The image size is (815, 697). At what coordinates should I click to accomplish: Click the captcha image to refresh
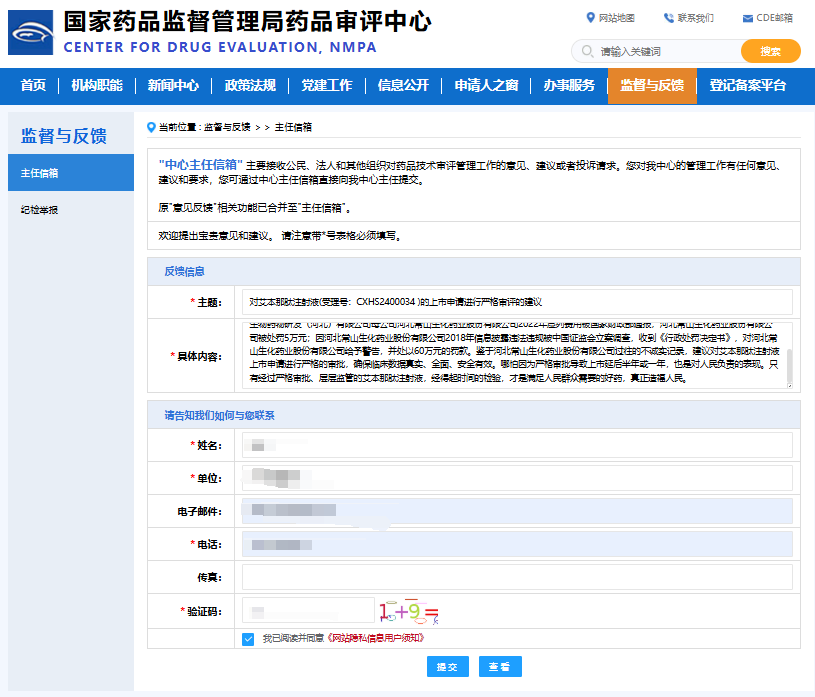pos(408,610)
